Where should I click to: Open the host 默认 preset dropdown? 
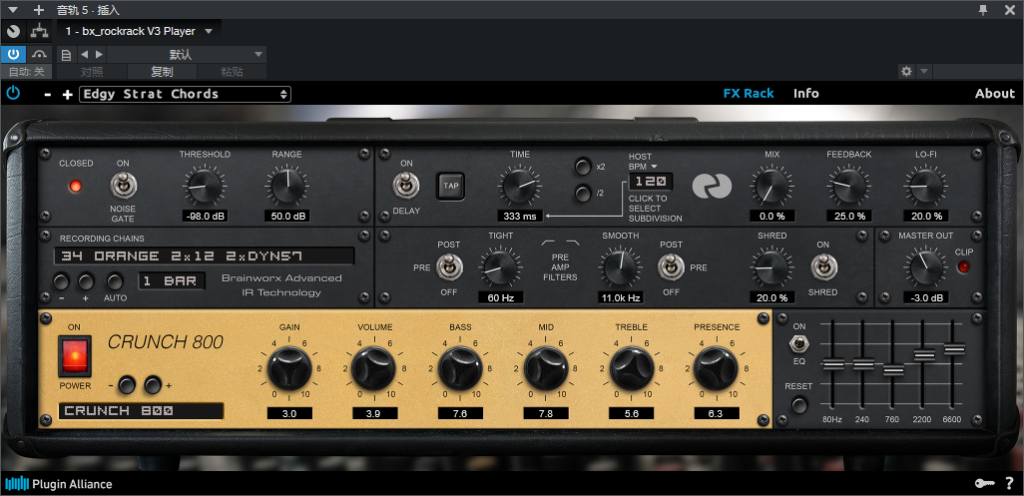pyautogui.click(x=186, y=54)
